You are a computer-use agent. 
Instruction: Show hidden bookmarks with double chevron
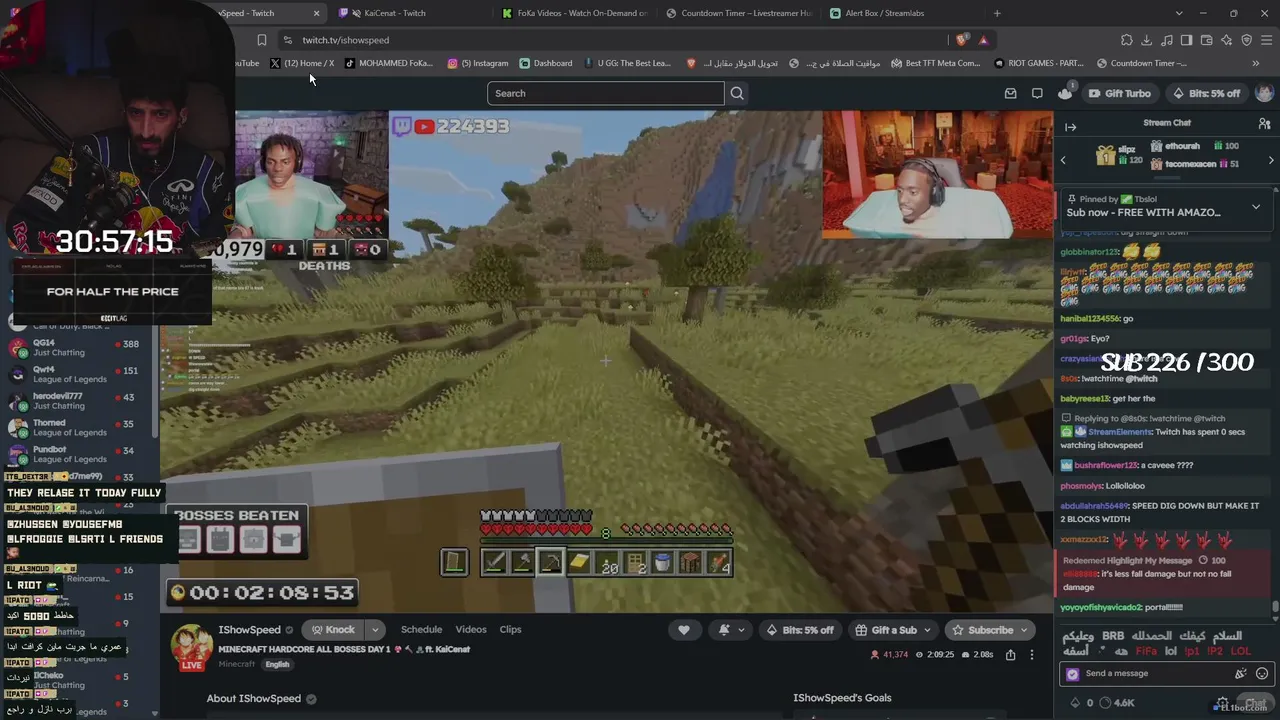click(x=1256, y=63)
